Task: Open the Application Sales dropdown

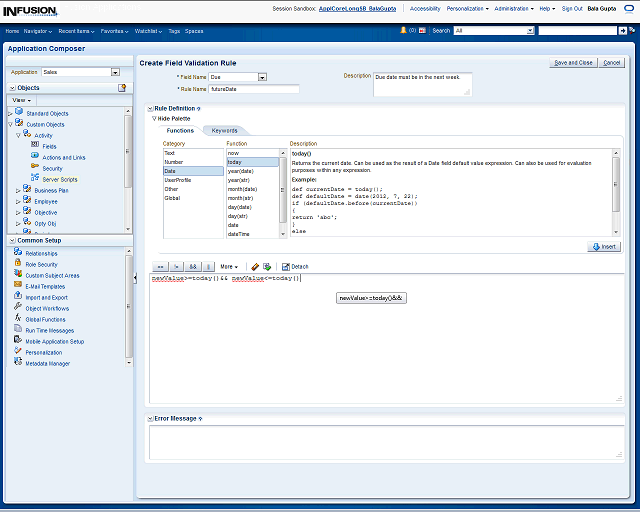Action: coord(115,72)
